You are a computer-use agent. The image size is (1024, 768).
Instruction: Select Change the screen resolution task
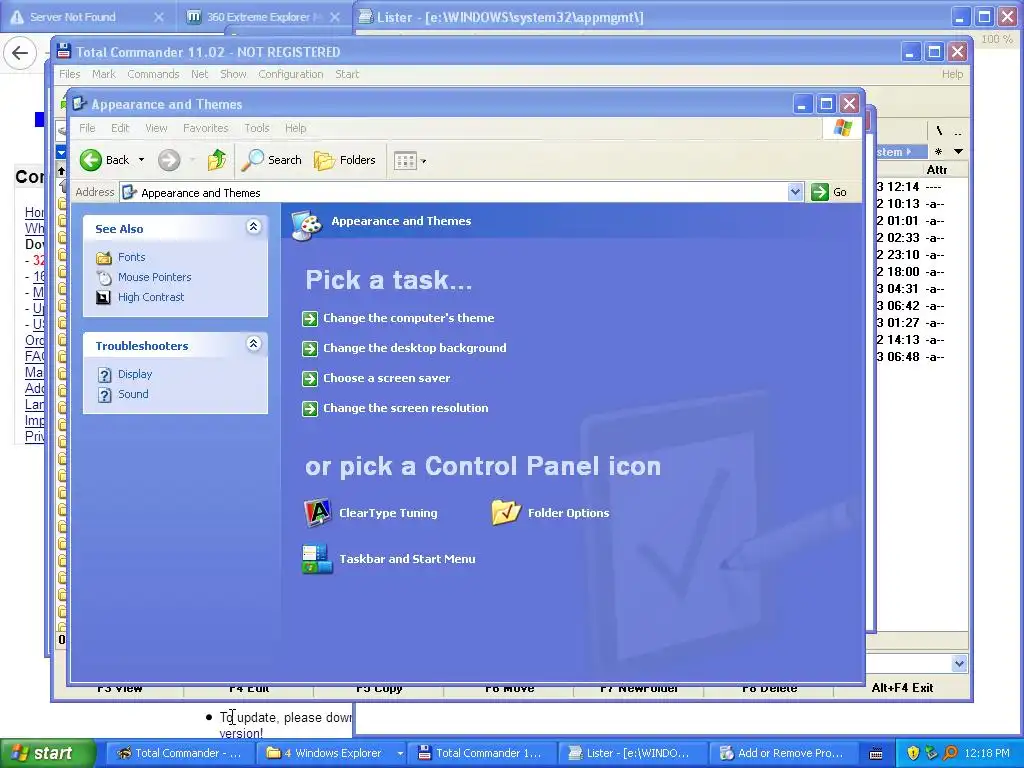coord(405,408)
